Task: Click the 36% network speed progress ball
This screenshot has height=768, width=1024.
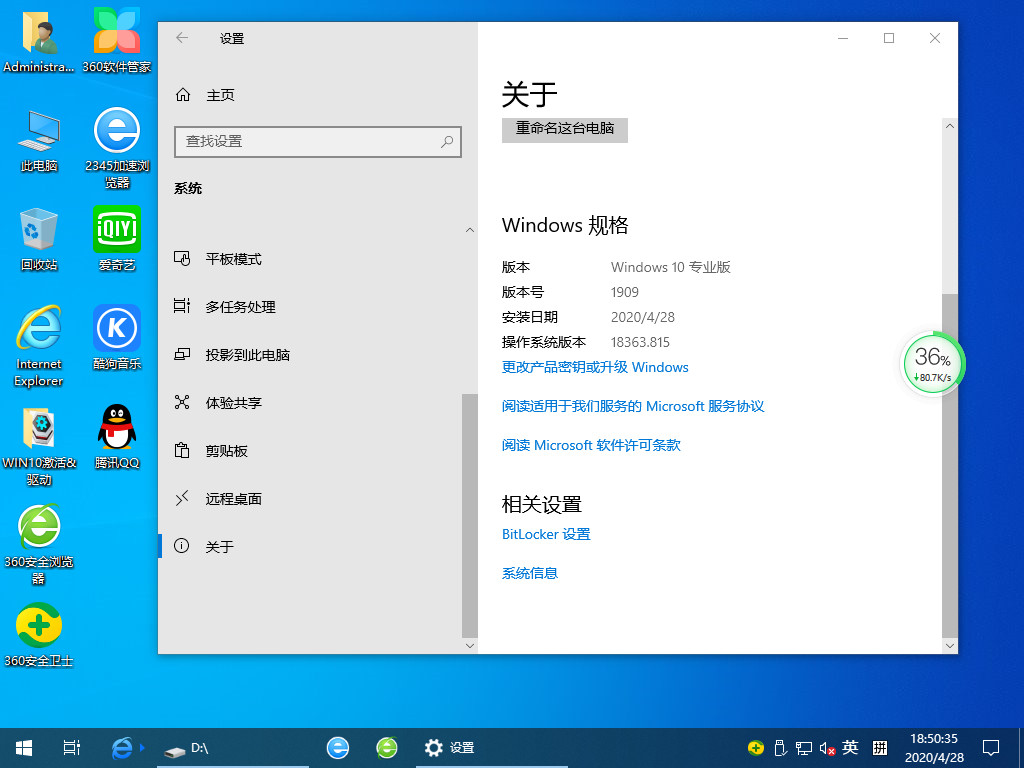Action: coord(933,364)
